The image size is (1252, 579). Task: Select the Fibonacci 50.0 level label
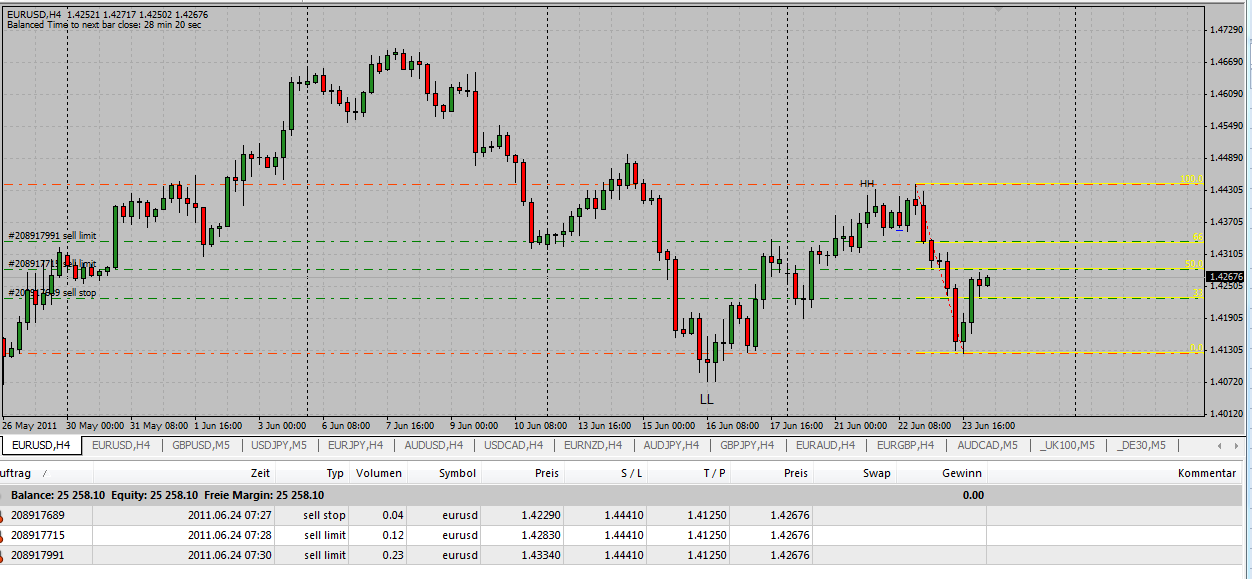[1193, 264]
